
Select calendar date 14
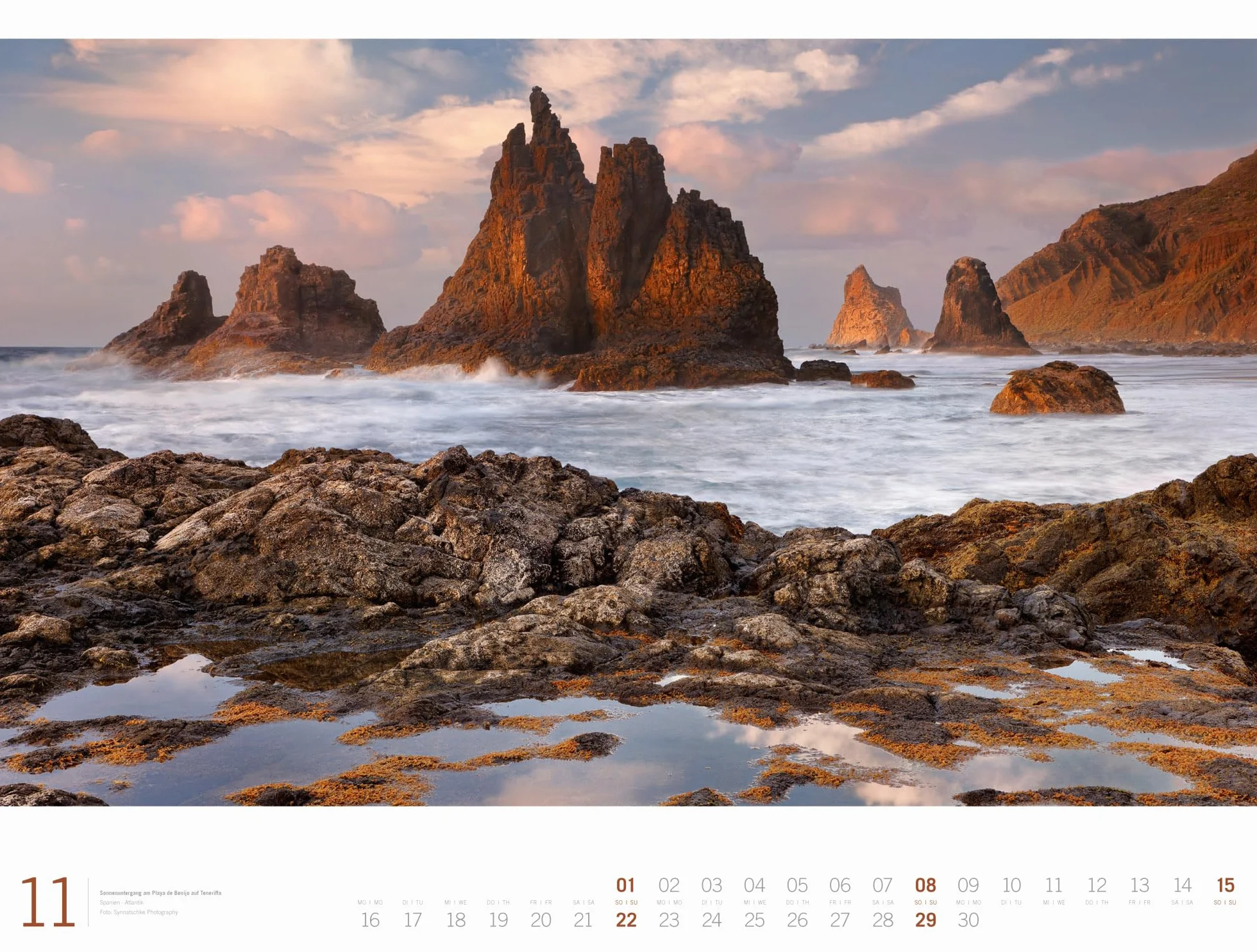(x=1182, y=885)
